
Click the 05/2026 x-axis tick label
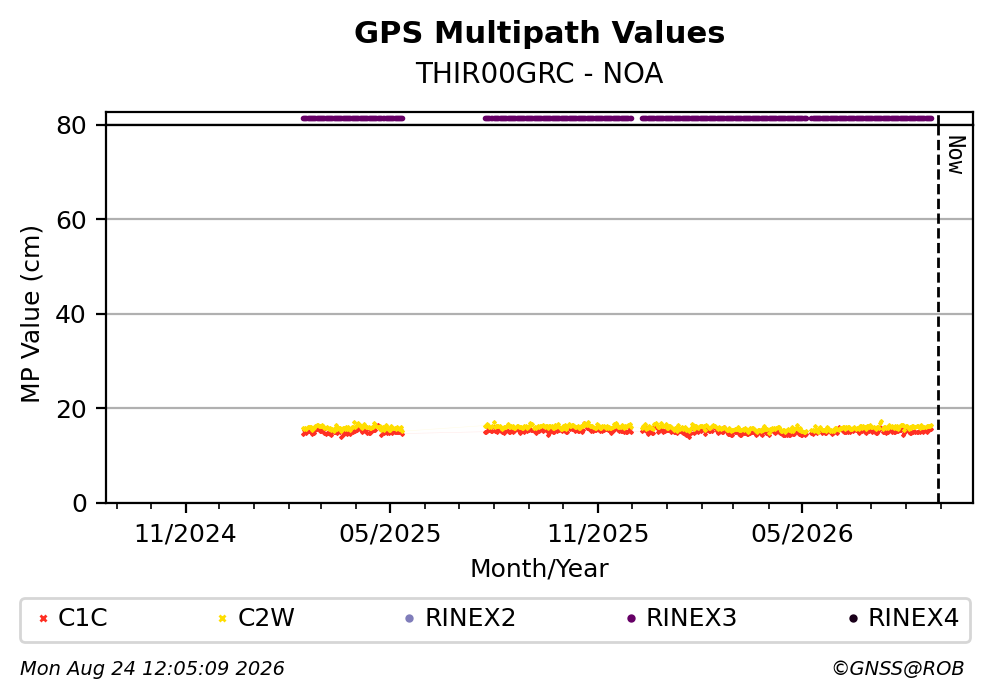coord(802,534)
